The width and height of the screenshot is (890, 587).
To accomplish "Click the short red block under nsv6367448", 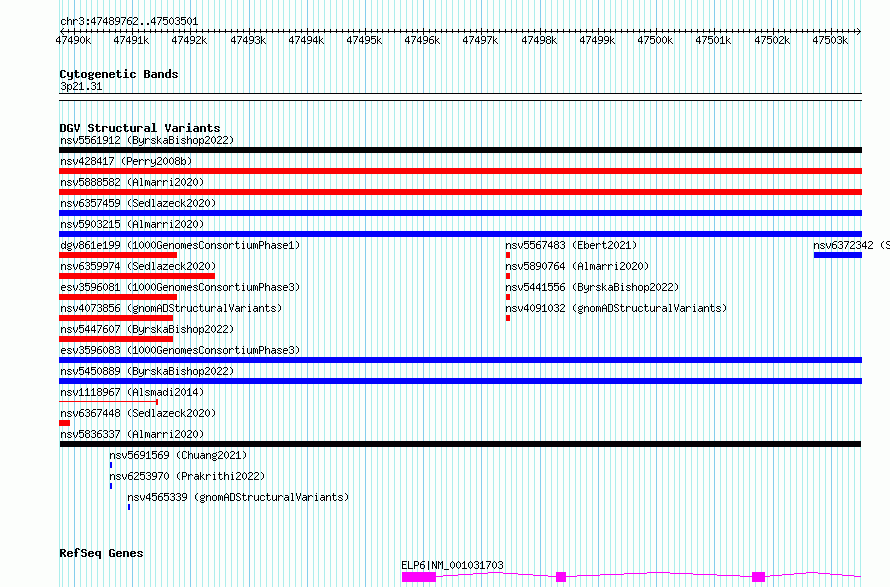I will point(65,424).
